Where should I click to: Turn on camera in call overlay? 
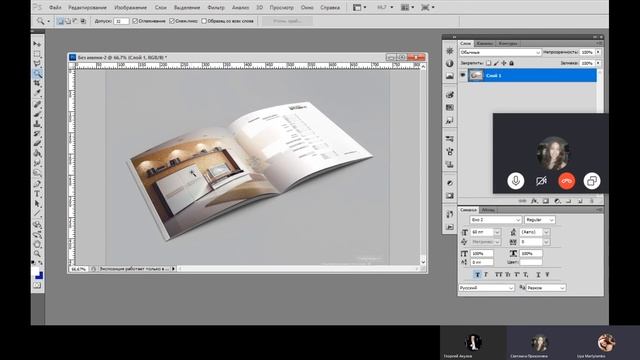click(541, 181)
